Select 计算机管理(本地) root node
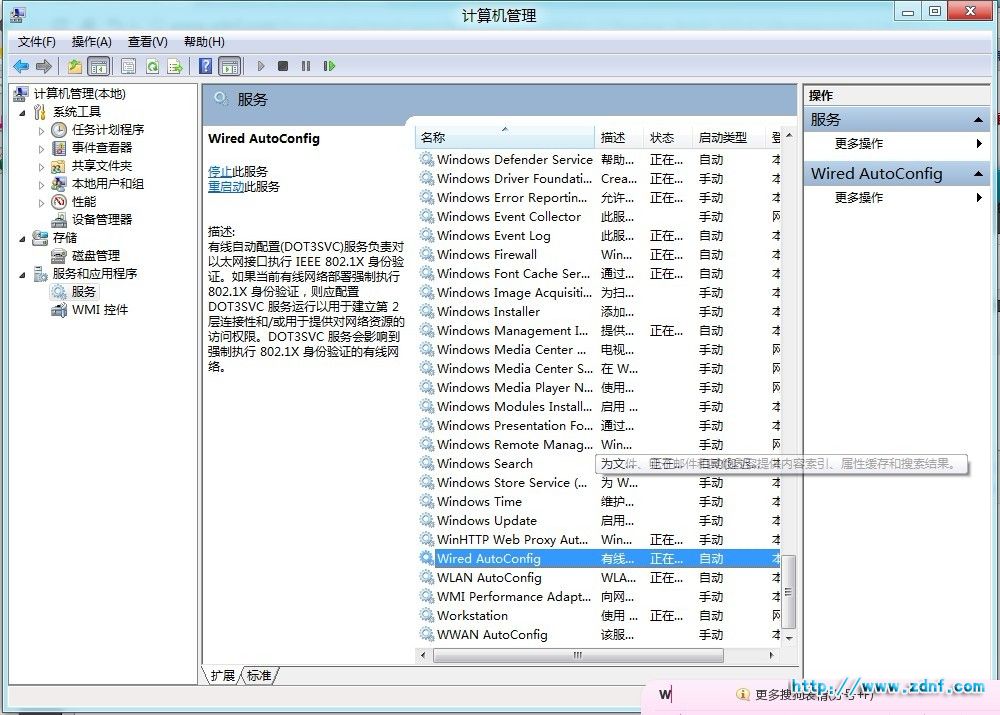Screen dimensions: 1000x715 (80, 94)
